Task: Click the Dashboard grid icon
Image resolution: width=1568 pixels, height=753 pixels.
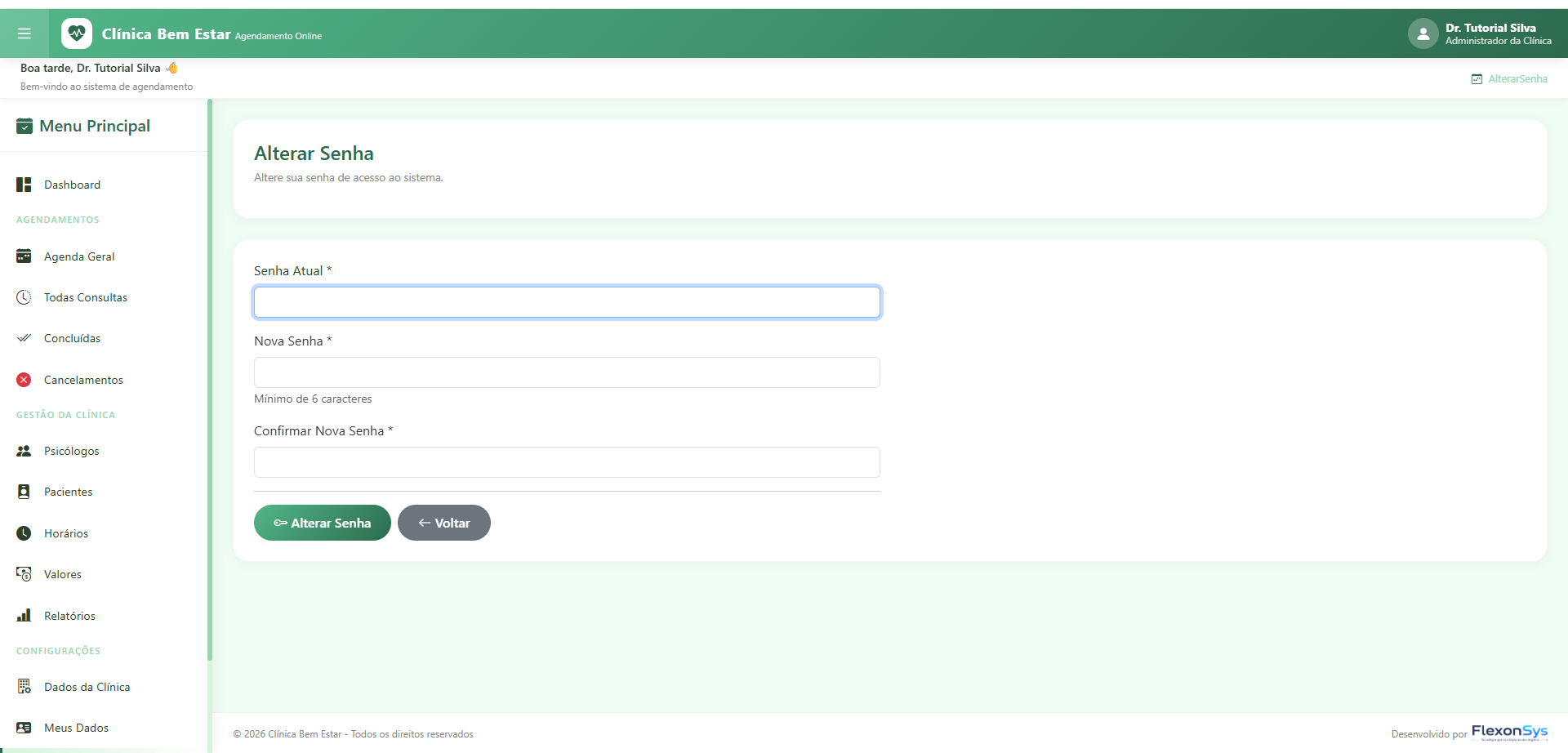Action: tap(24, 185)
